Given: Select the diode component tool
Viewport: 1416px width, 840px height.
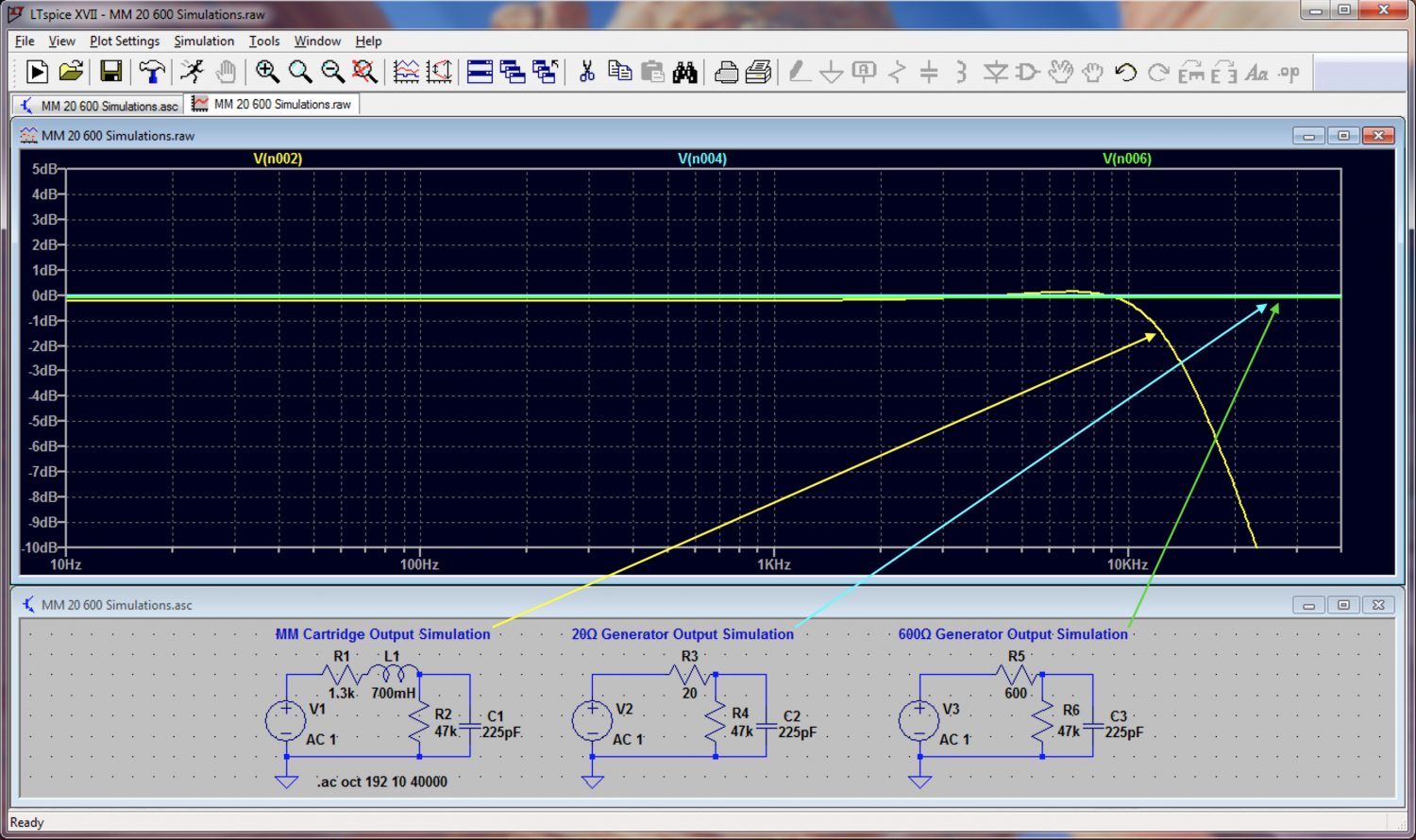Looking at the screenshot, I should tap(995, 72).
